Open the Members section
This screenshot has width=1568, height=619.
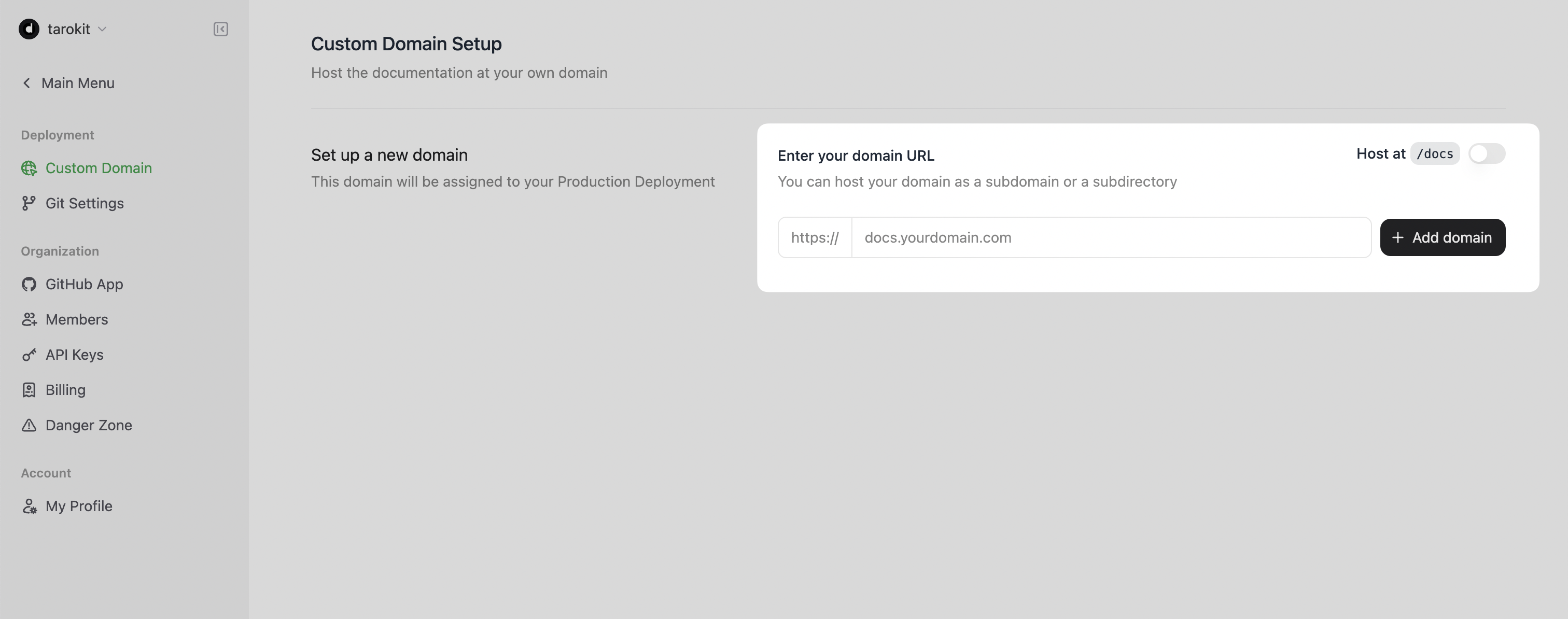click(77, 319)
